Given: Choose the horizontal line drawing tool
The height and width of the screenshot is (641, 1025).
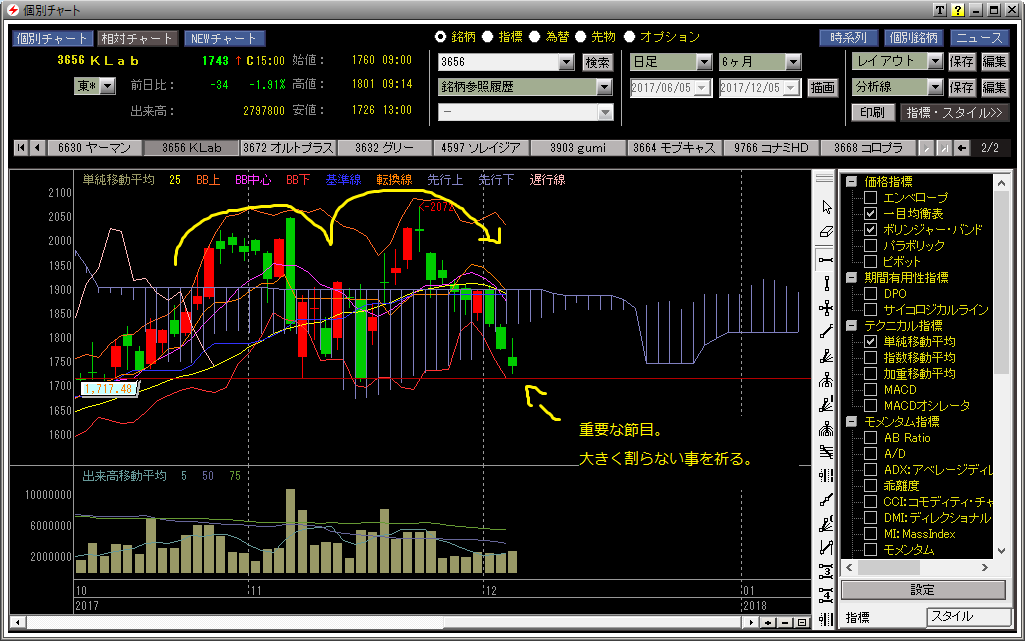Looking at the screenshot, I should [826, 258].
